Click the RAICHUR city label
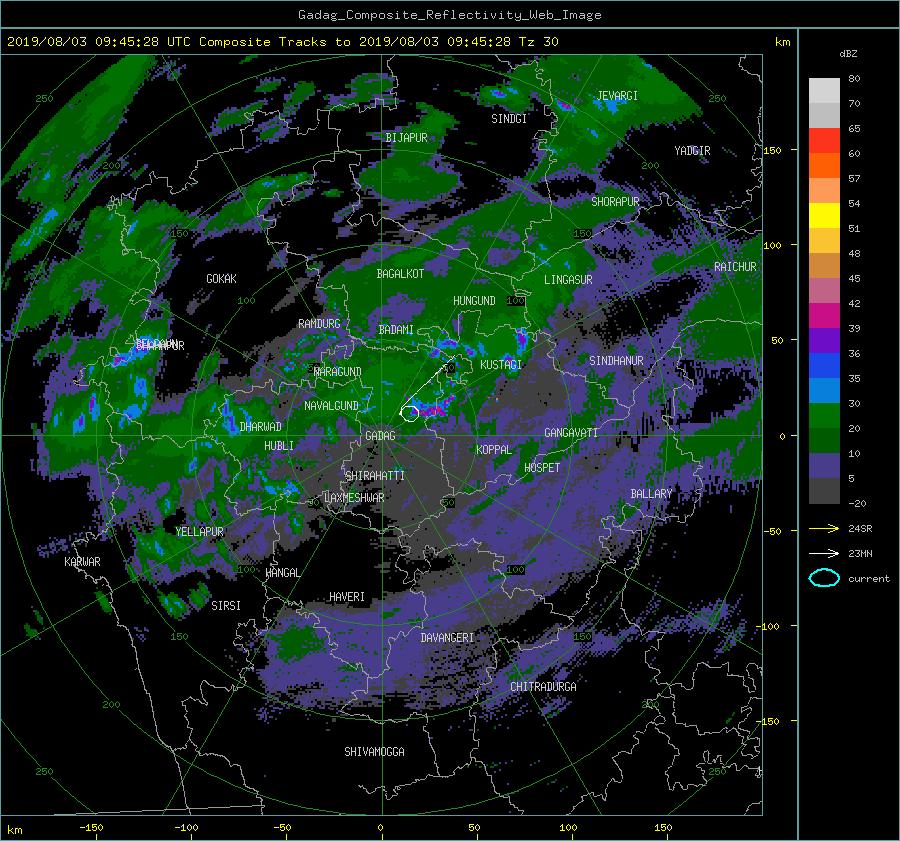Viewport: 900px width, 841px height. [x=735, y=267]
